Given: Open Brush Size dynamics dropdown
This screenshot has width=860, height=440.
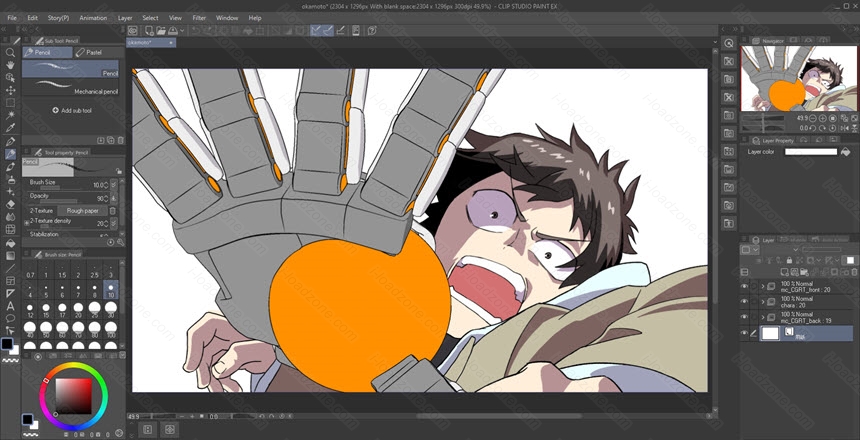Looking at the screenshot, I should (114, 185).
